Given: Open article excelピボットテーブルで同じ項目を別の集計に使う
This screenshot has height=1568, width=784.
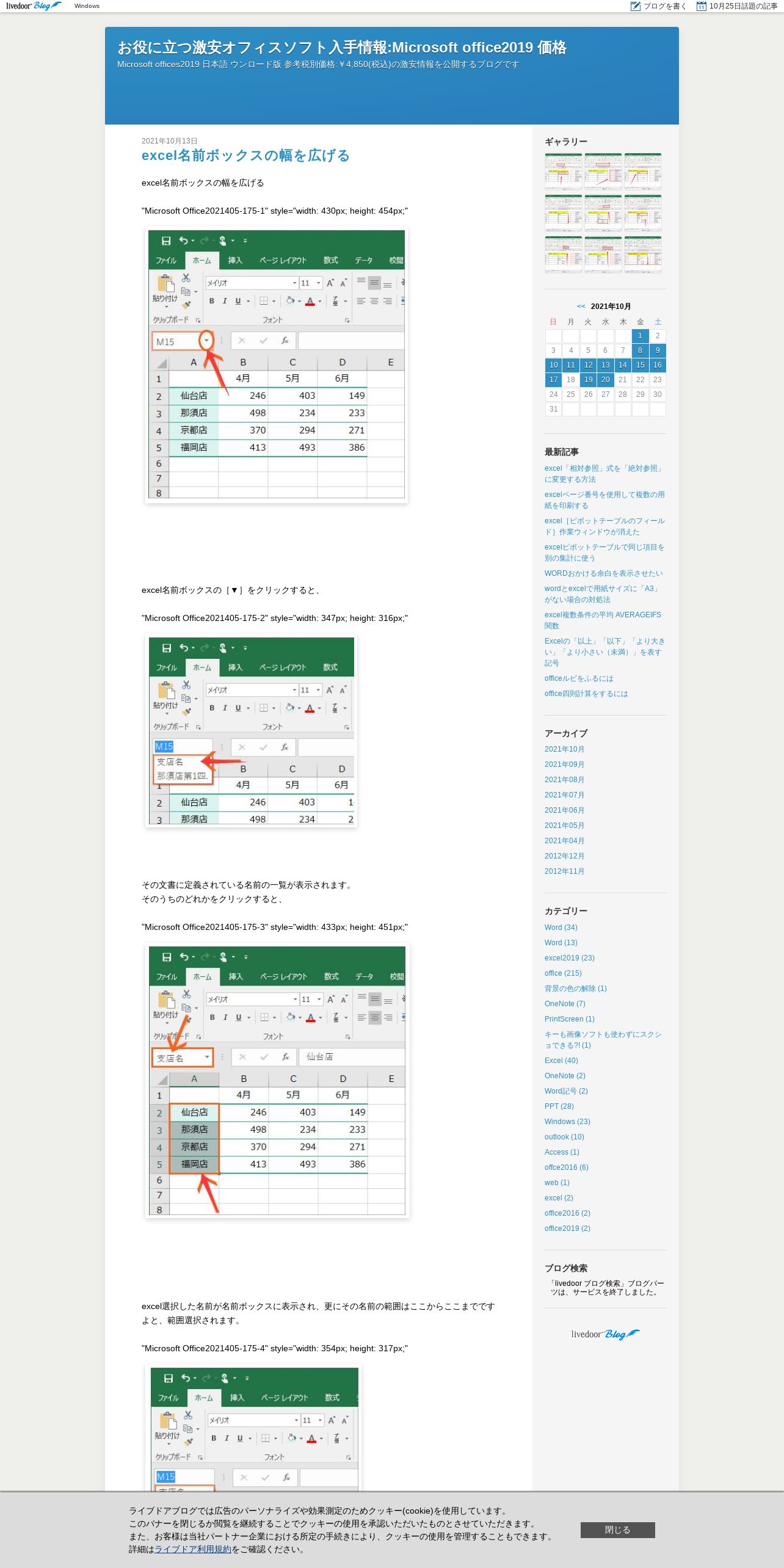Looking at the screenshot, I should click(x=604, y=553).
